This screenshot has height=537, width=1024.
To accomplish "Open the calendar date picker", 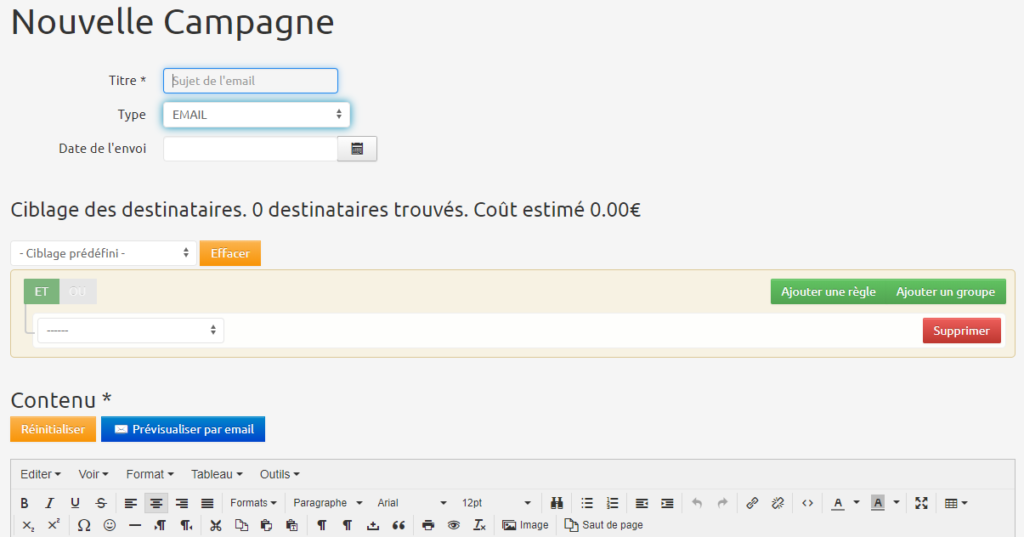I will pyautogui.click(x=357, y=149).
